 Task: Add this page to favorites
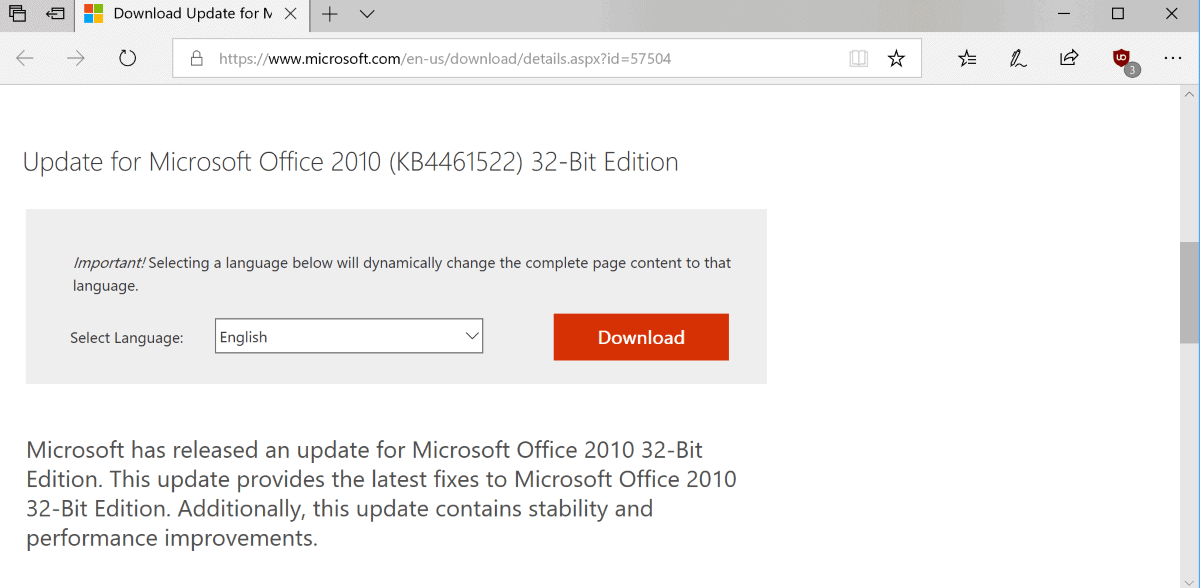895,58
